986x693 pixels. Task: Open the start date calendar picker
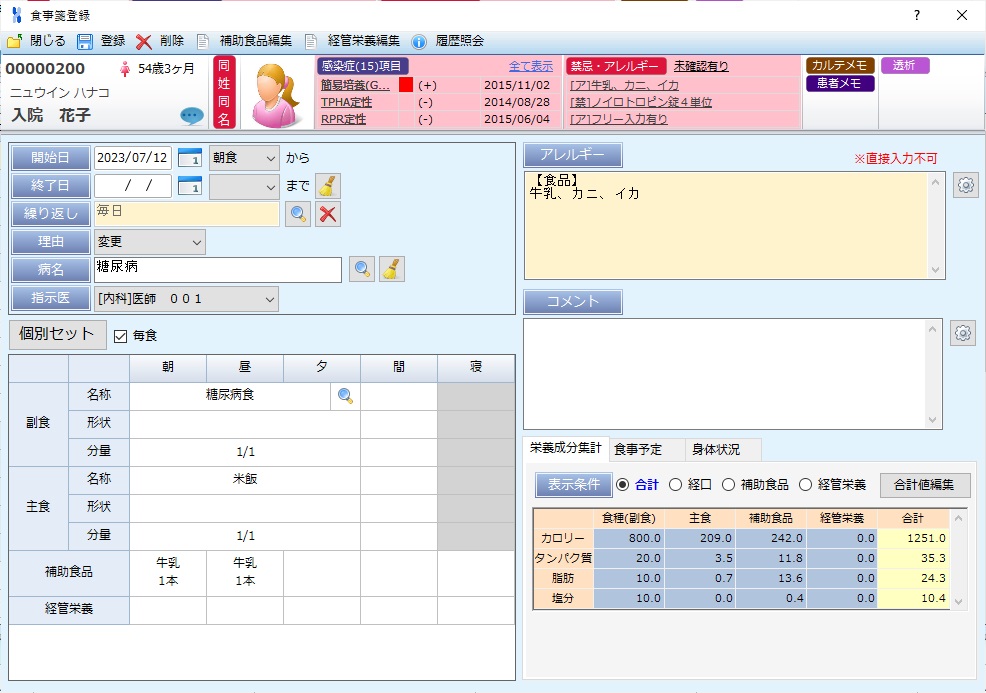click(x=190, y=158)
